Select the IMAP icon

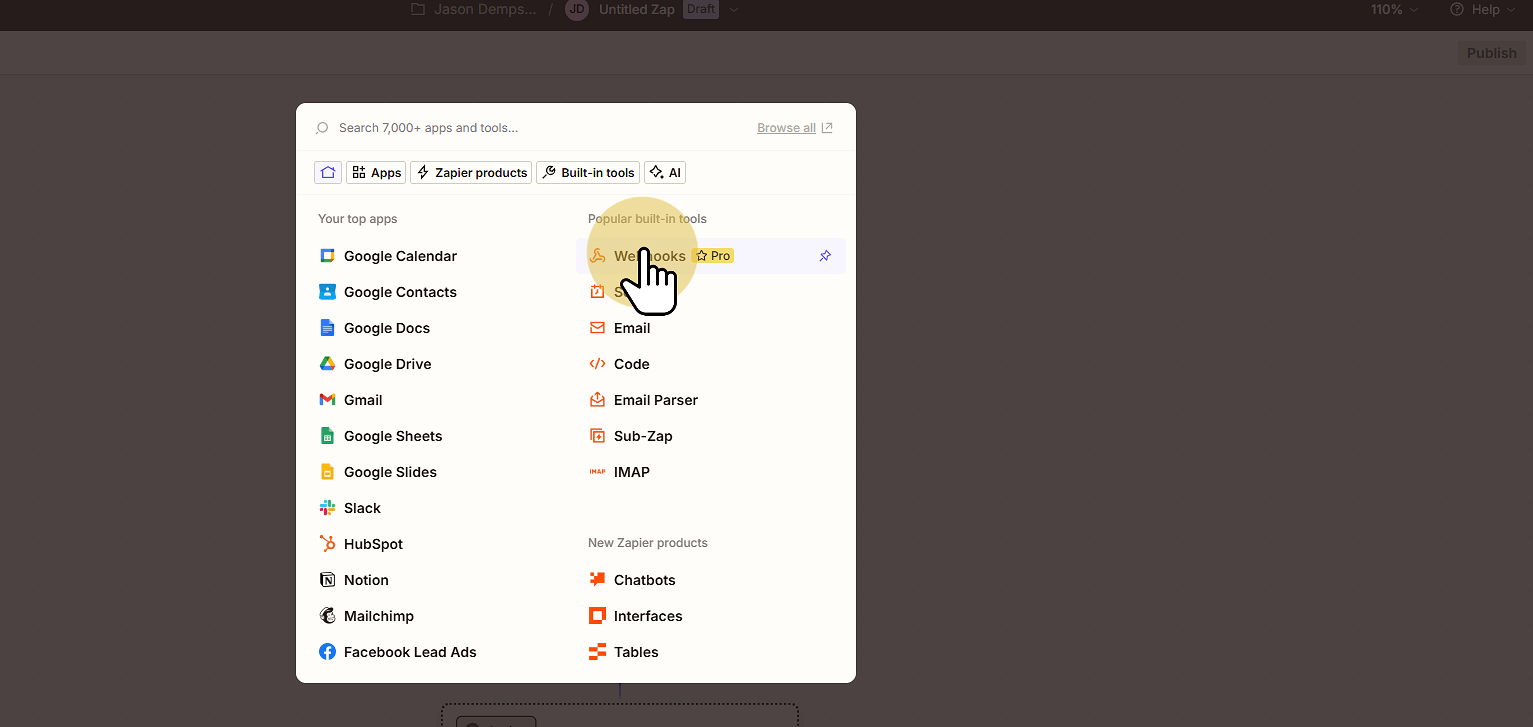(x=597, y=472)
